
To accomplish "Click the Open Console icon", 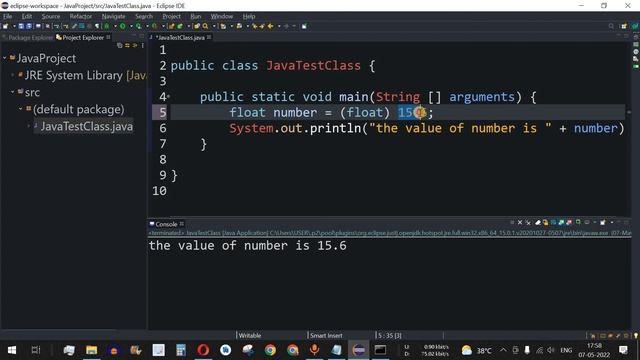I will tap(602, 222).
